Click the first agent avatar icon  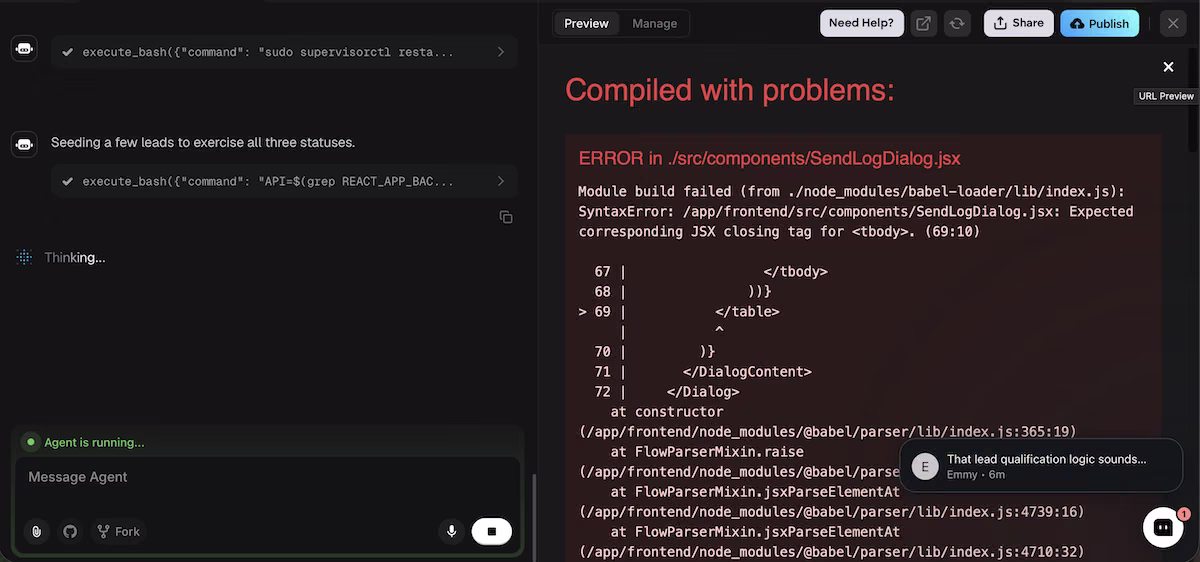click(x=24, y=48)
